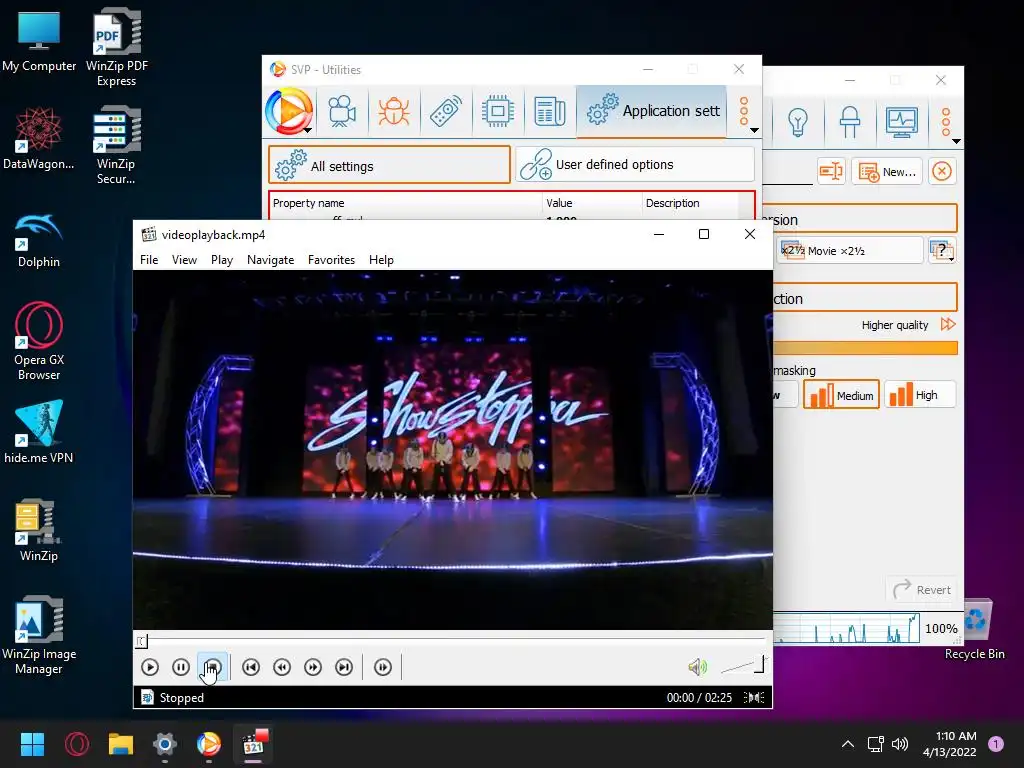Adjust the volume slider in media player
Image resolution: width=1024 pixels, height=768 pixels.
pos(743,666)
